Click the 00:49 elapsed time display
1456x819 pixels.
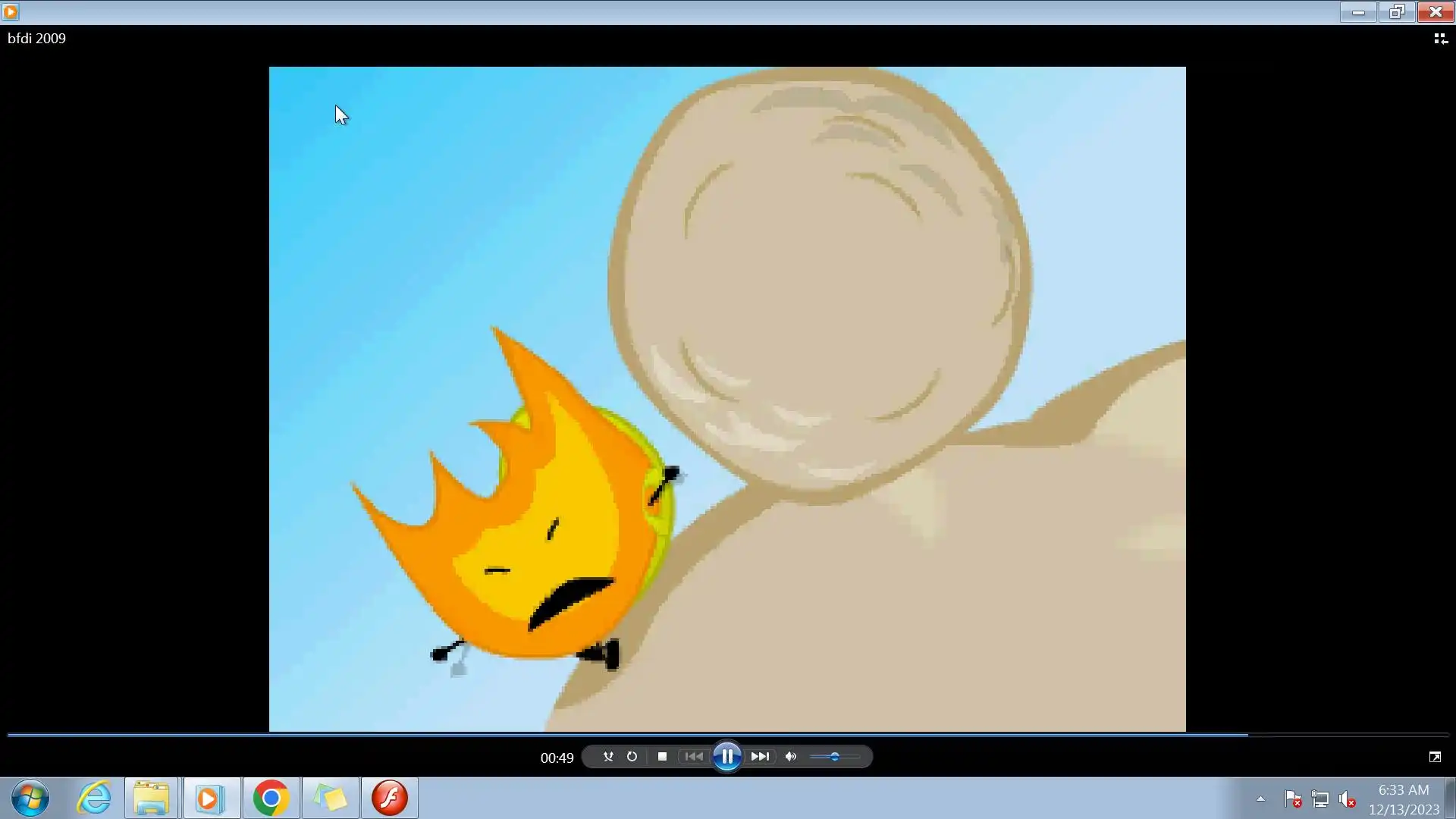click(x=557, y=758)
